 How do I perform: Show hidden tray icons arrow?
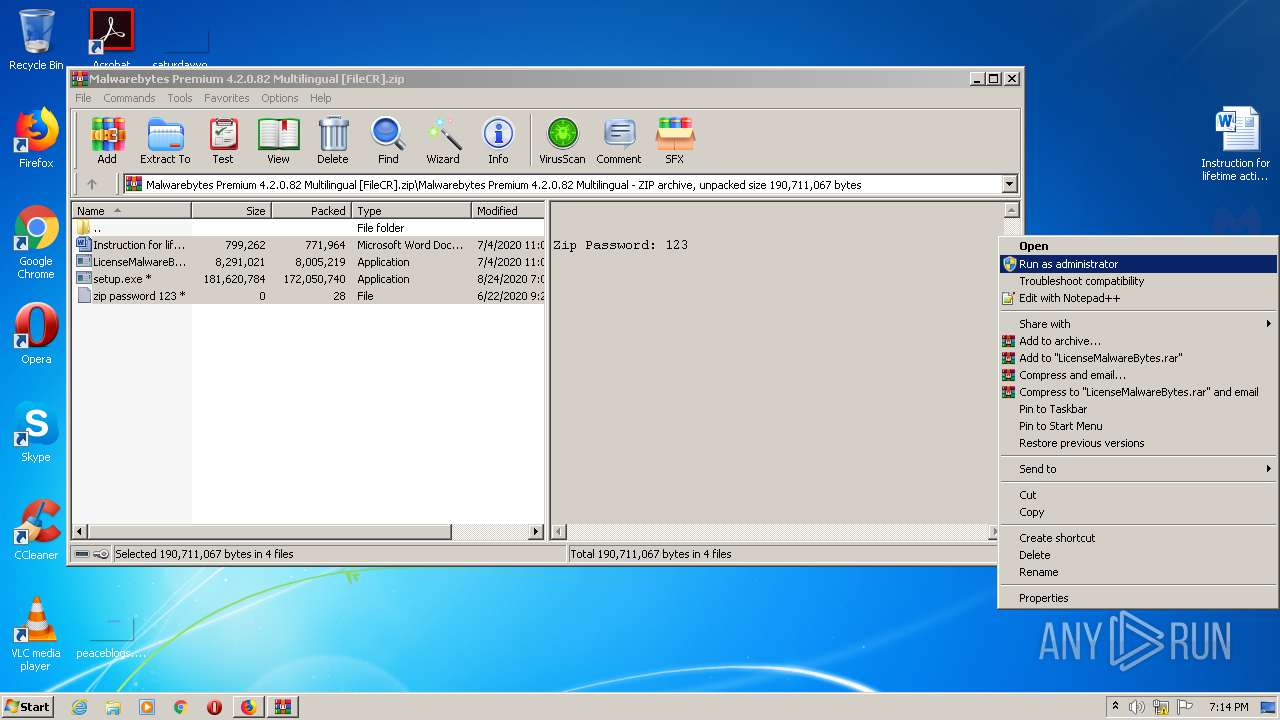click(1115, 707)
